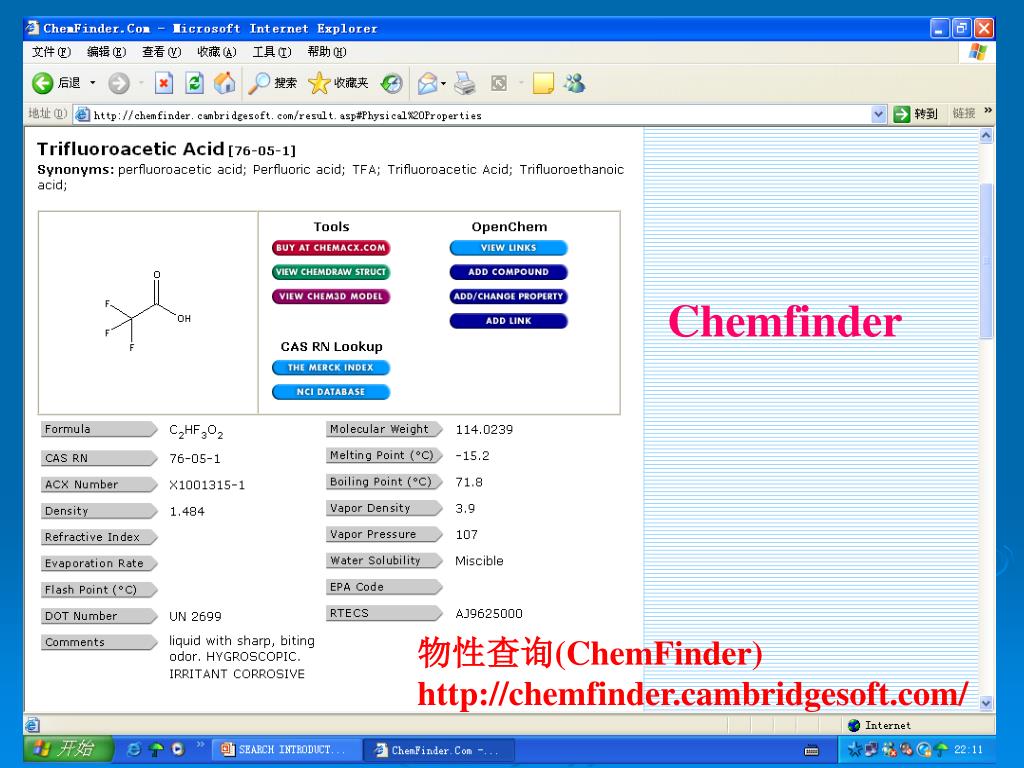Click the VIEW LINKS button
The image size is (1024, 768).
pos(509,248)
